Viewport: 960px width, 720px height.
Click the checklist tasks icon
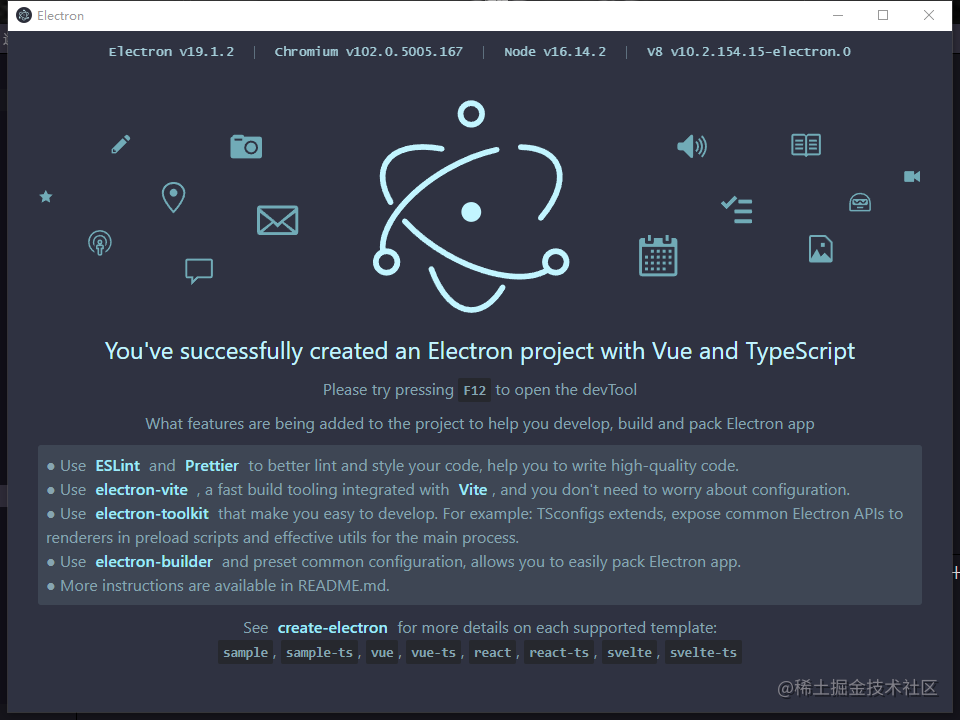click(737, 210)
